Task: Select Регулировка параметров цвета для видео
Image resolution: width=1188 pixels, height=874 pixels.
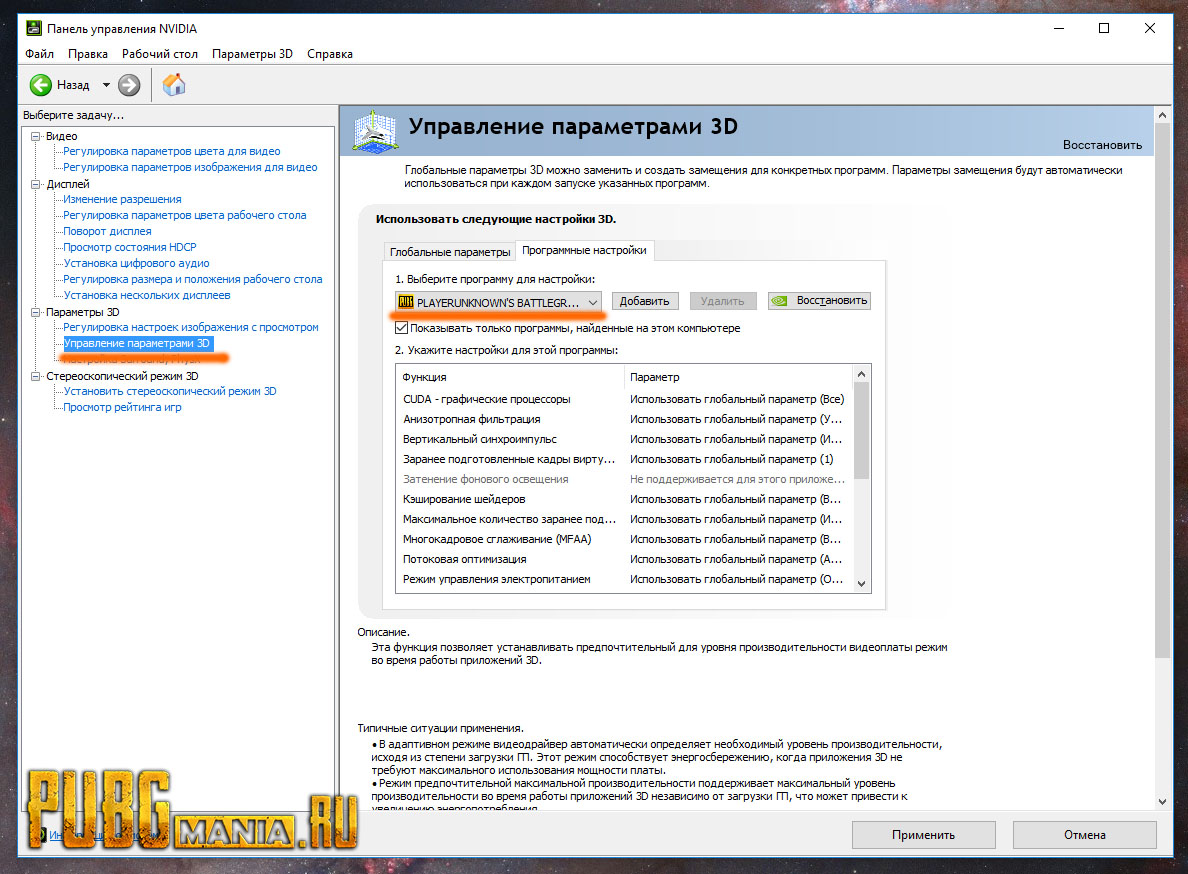Action: tap(172, 151)
